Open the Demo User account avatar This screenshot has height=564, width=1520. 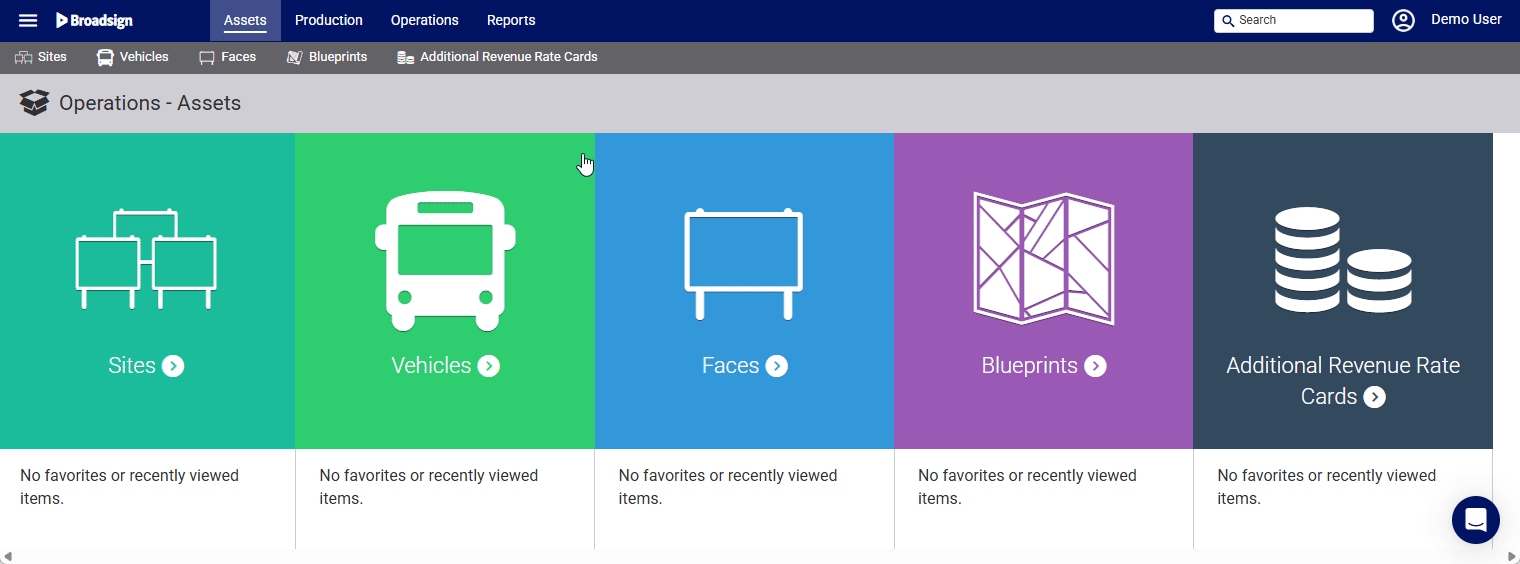(1404, 20)
